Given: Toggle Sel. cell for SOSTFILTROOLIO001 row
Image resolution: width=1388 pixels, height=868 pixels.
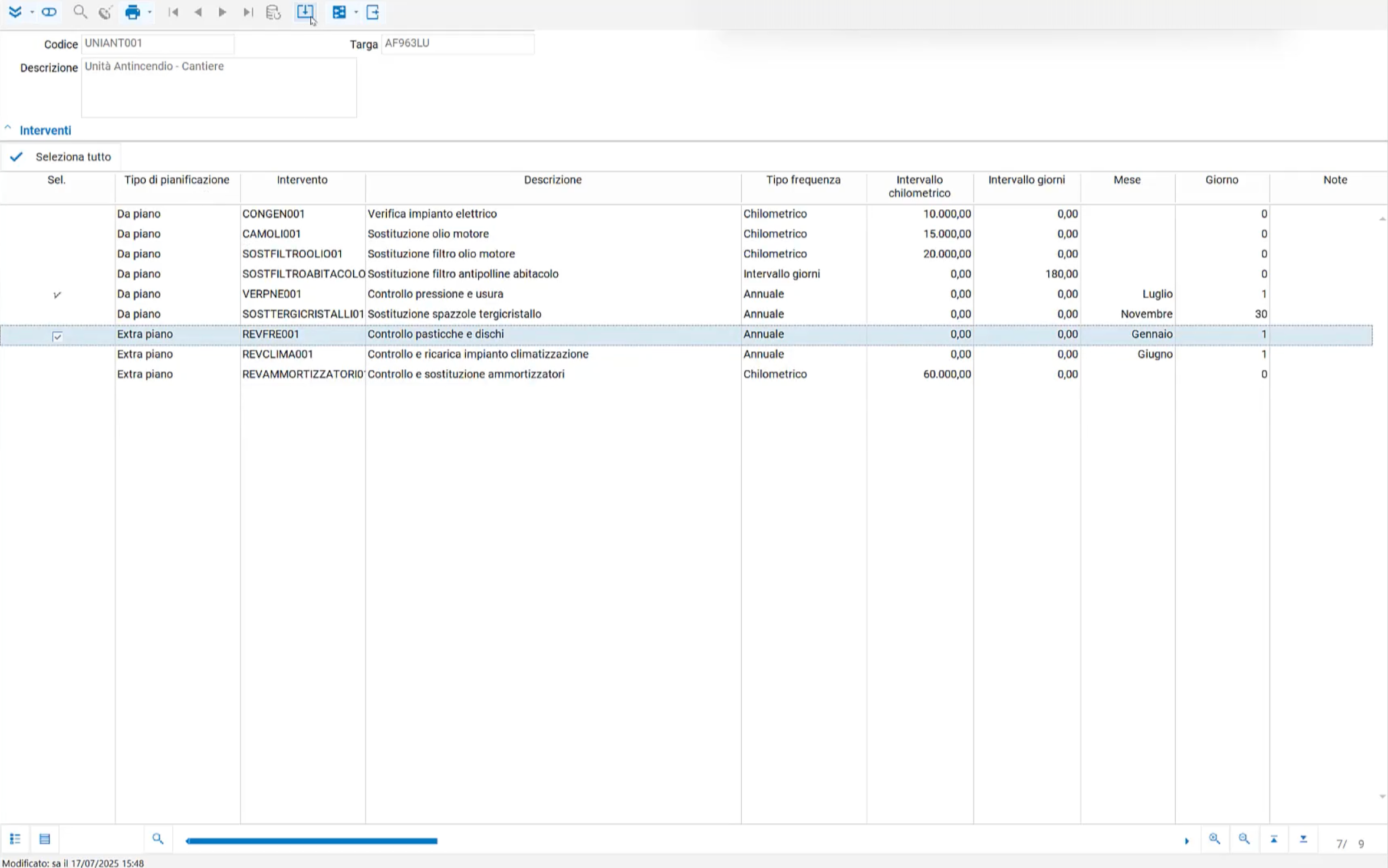Looking at the screenshot, I should click(x=57, y=254).
